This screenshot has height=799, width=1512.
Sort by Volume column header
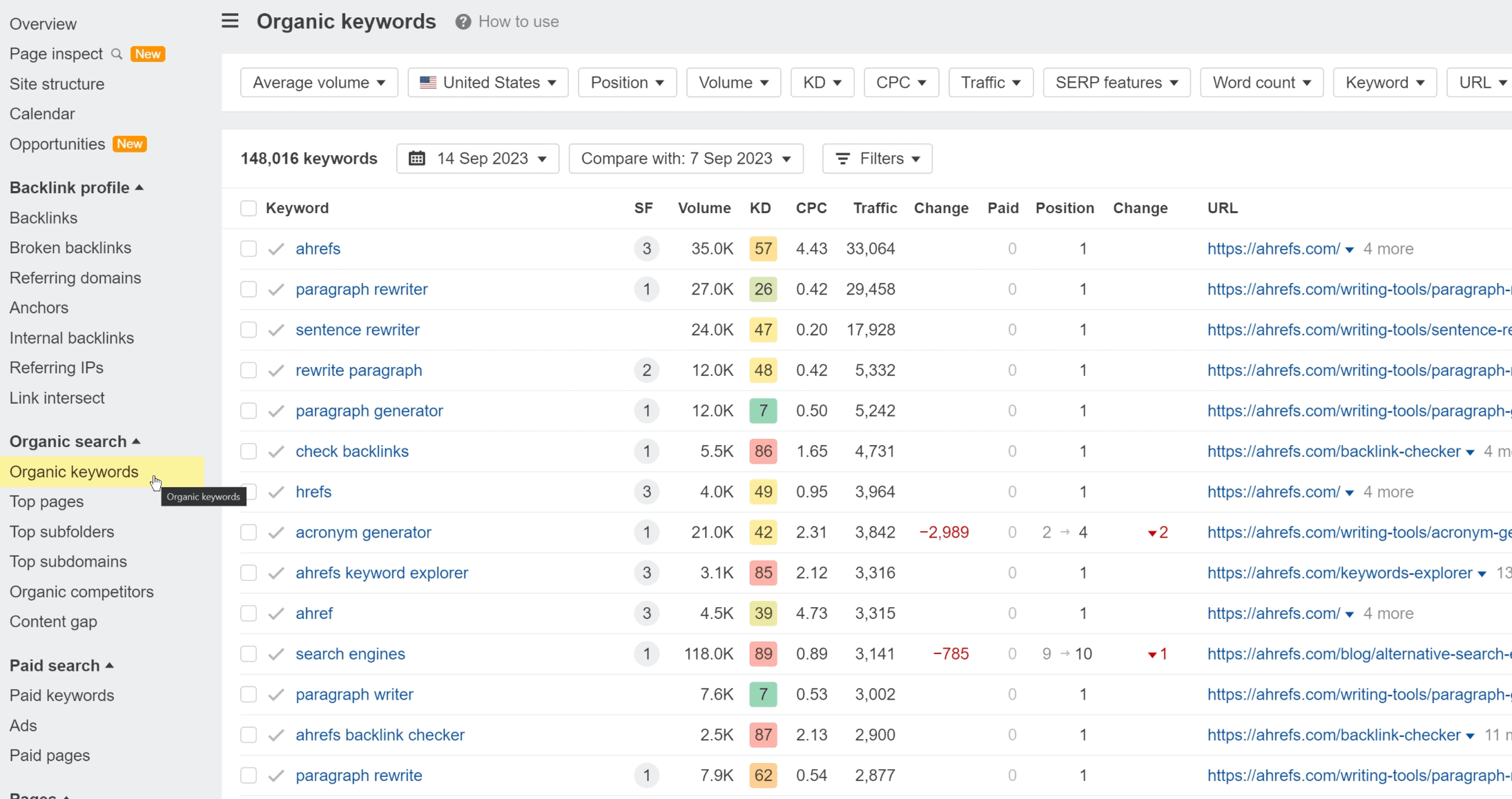pos(704,208)
